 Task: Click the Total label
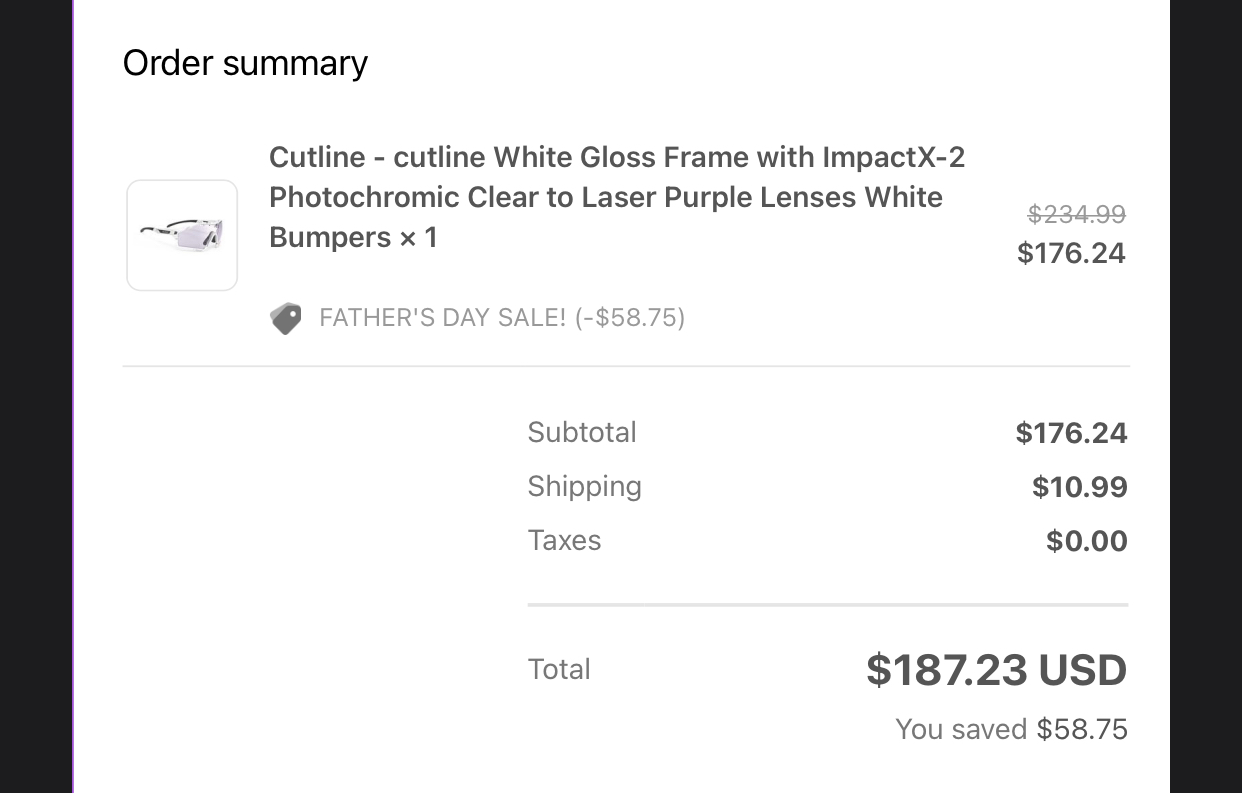coord(559,669)
